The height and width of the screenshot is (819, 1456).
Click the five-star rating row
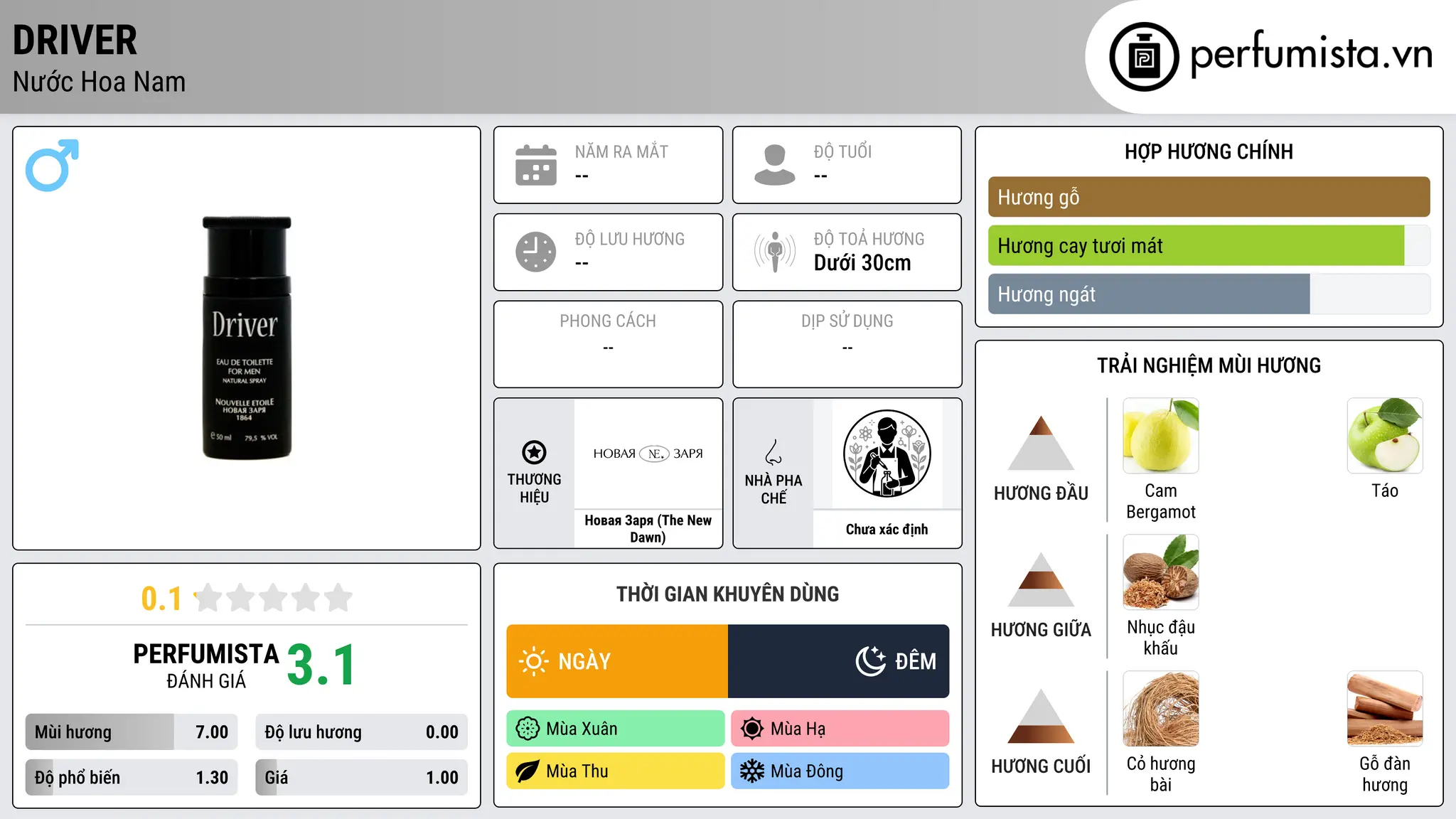point(273,598)
